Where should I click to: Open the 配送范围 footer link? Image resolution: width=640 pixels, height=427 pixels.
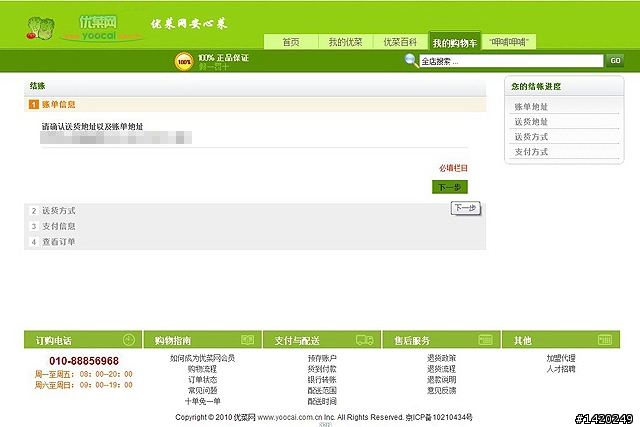(x=322, y=390)
